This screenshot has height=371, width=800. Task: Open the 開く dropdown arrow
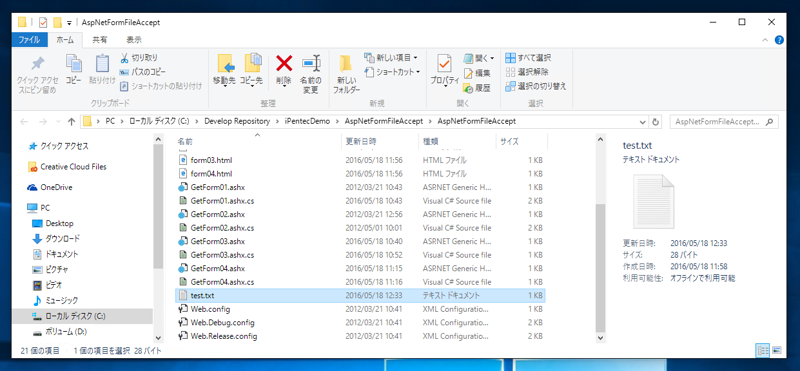click(x=492, y=58)
